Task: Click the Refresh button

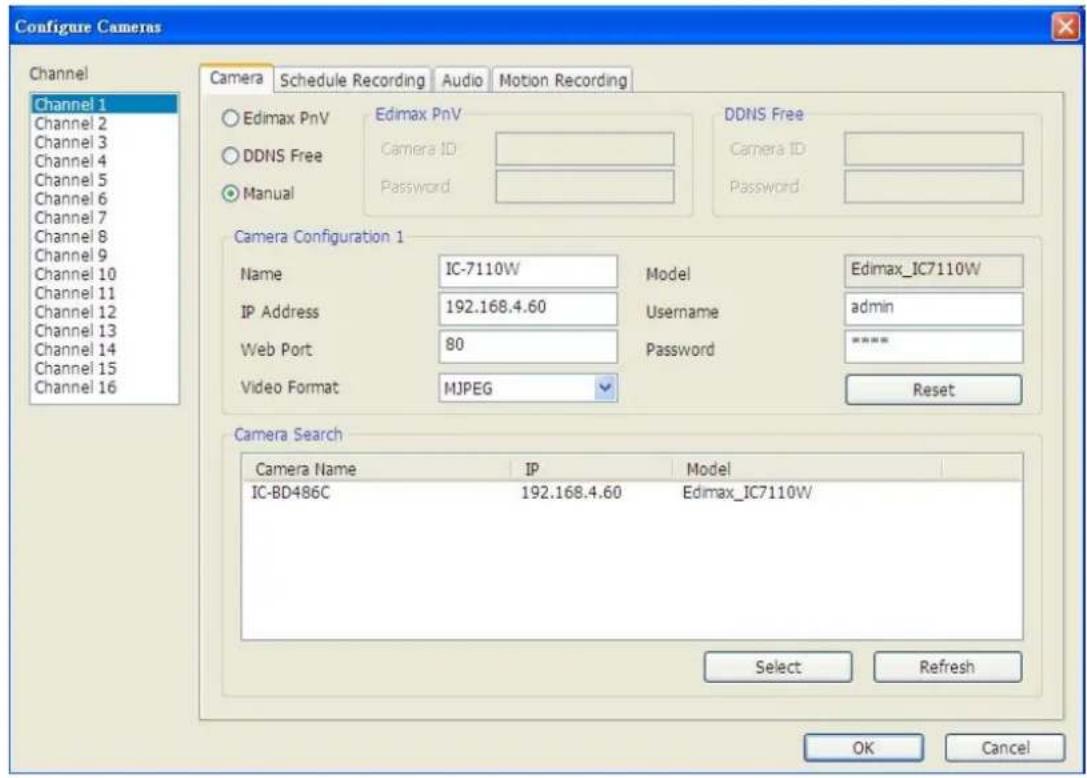Action: pyautogui.click(x=947, y=667)
